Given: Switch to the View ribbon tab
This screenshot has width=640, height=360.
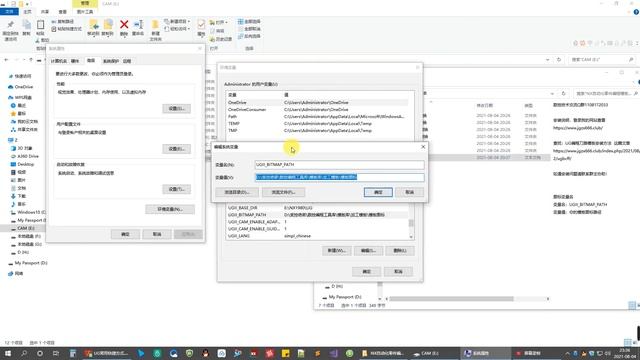Looking at the screenshot, I should pyautogui.click(x=62, y=11).
